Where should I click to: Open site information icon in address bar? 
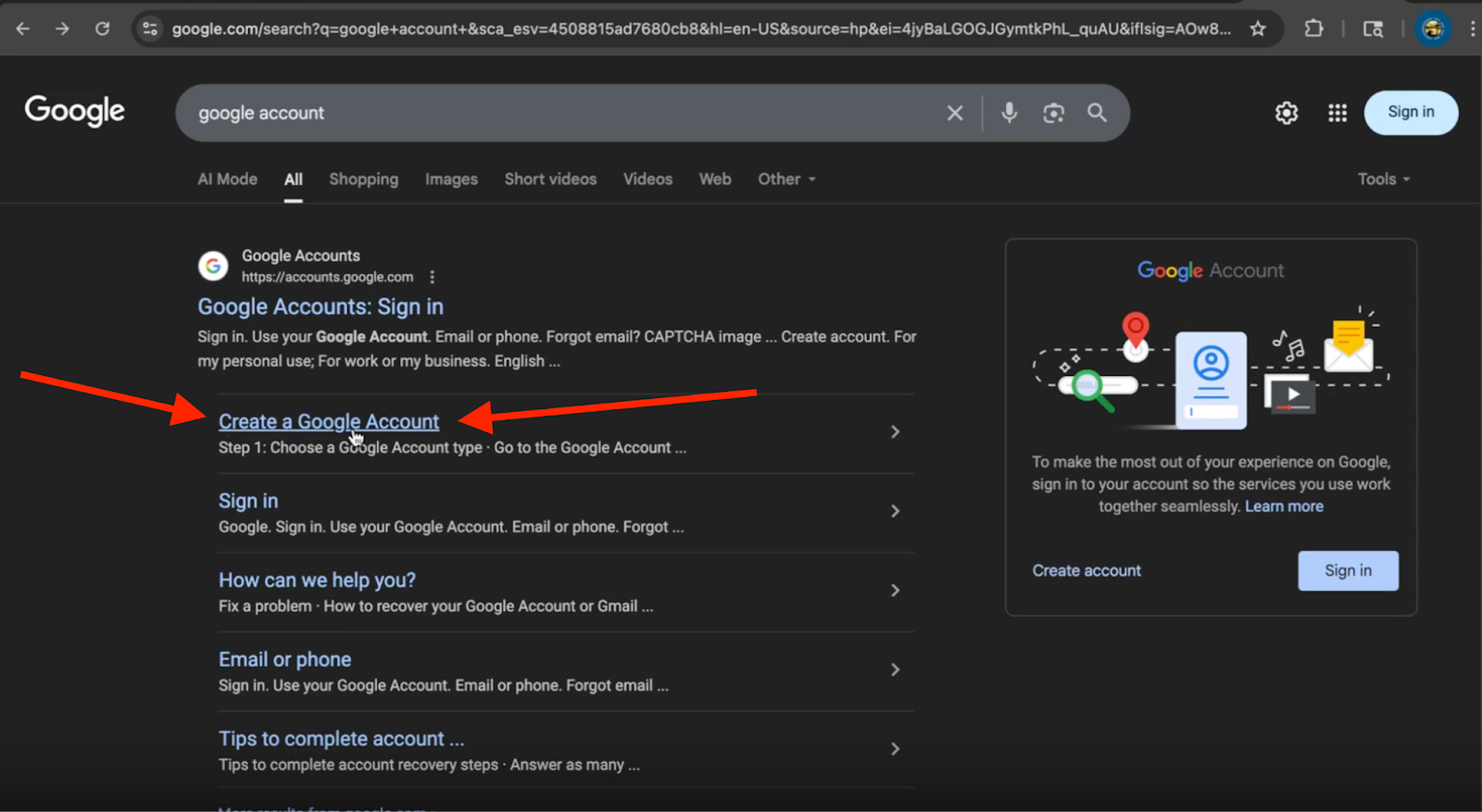coord(150,29)
